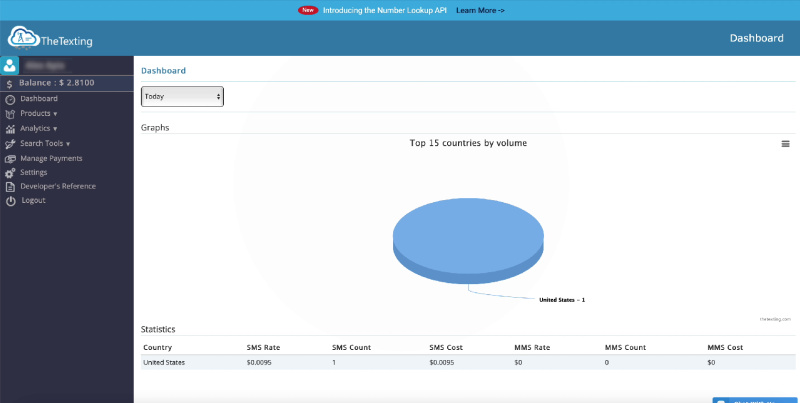
Task: Expand the Search Tools submenu
Action: 45,143
